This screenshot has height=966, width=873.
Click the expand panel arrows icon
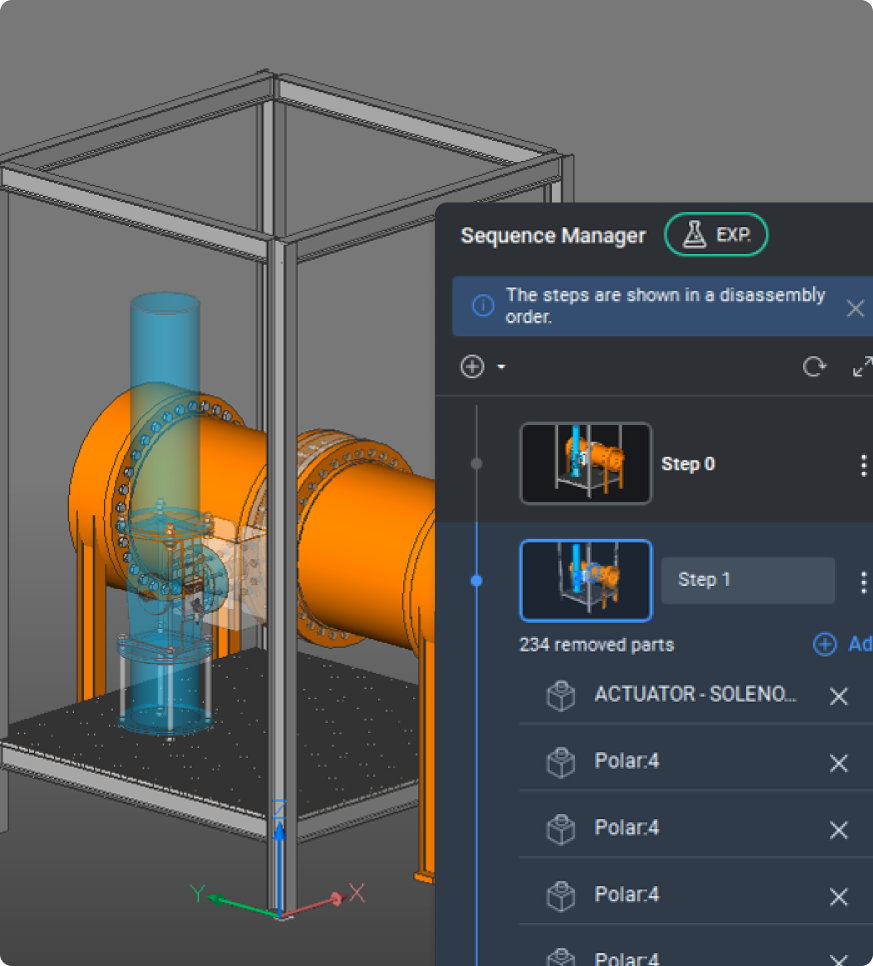863,367
